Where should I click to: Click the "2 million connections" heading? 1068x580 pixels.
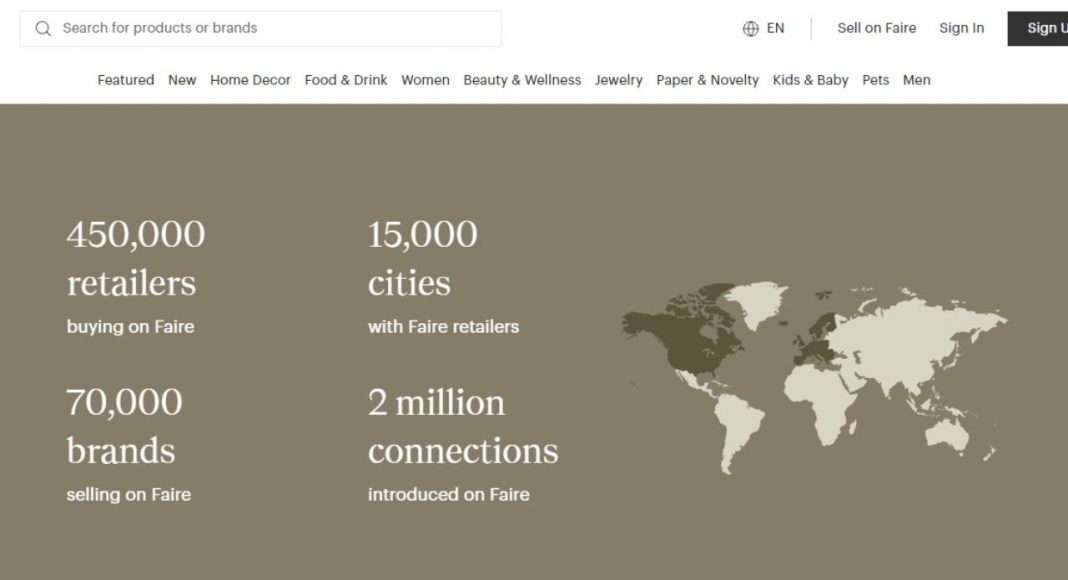click(463, 427)
